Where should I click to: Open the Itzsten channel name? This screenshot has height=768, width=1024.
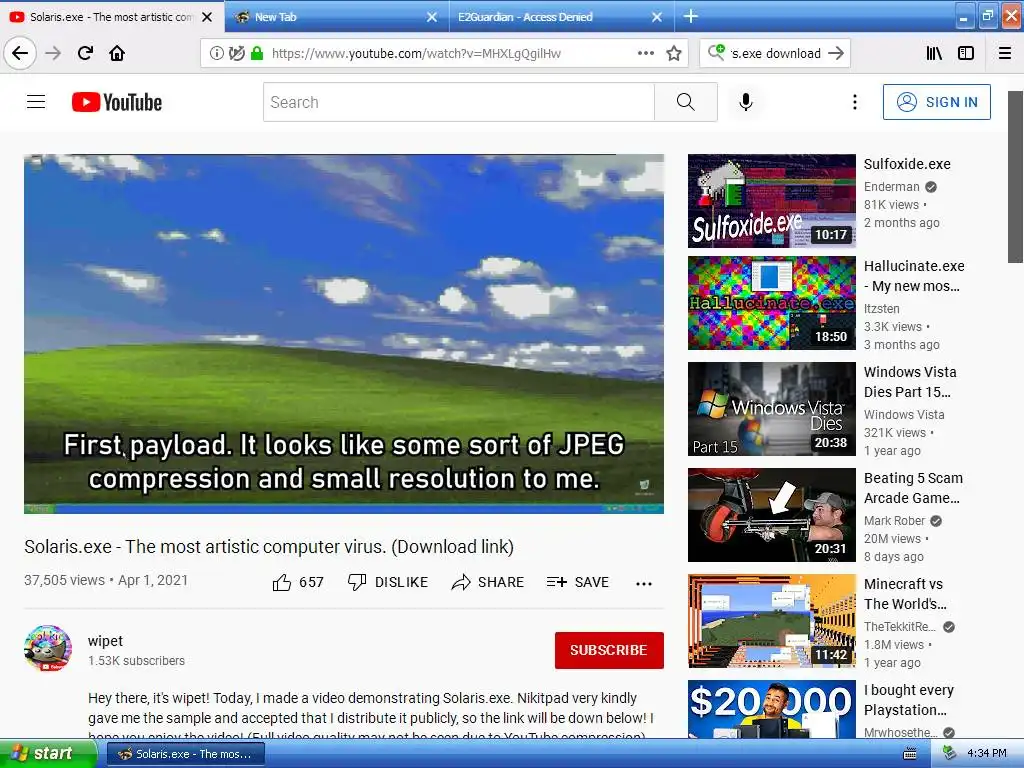tap(882, 308)
